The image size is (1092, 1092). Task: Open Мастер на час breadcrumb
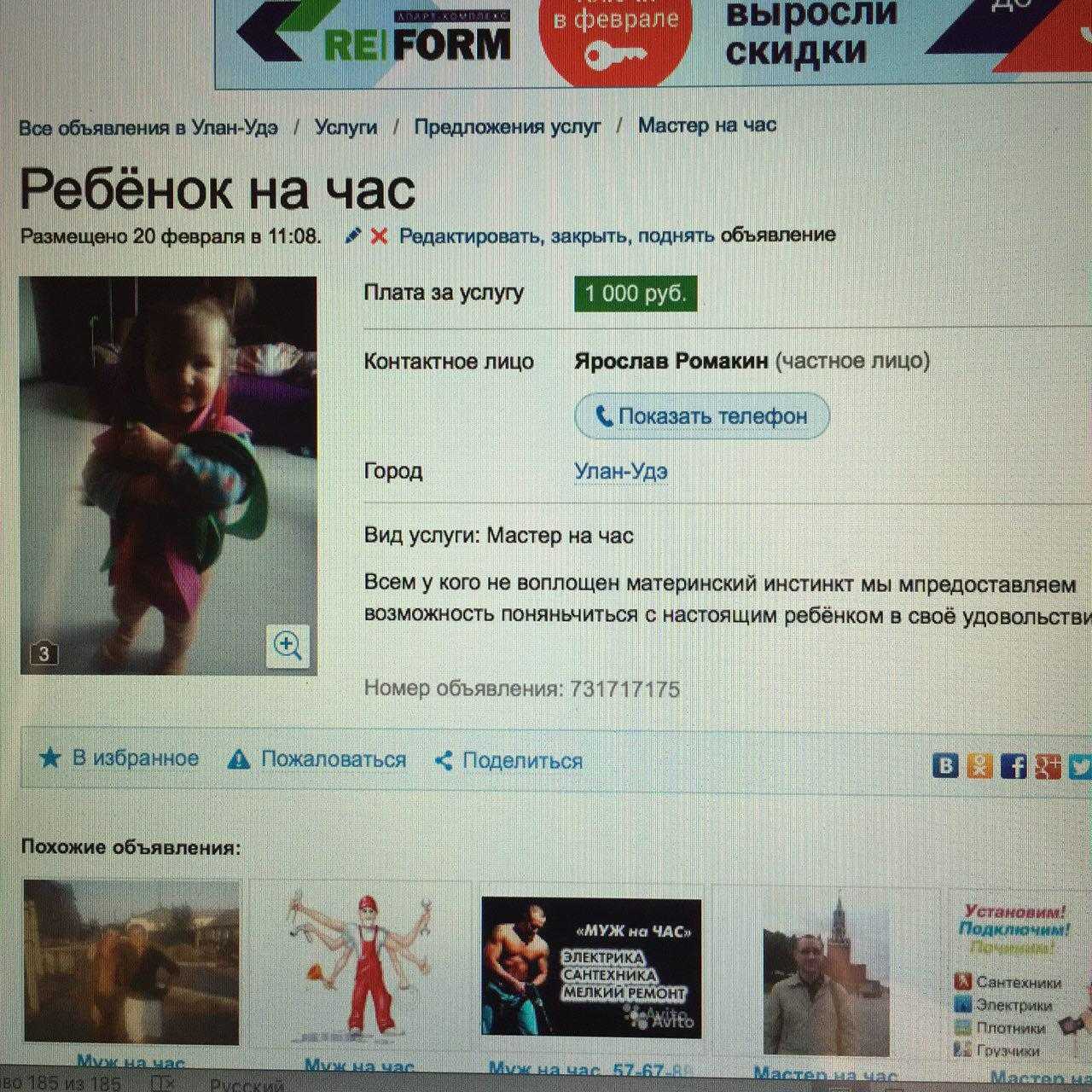(707, 125)
